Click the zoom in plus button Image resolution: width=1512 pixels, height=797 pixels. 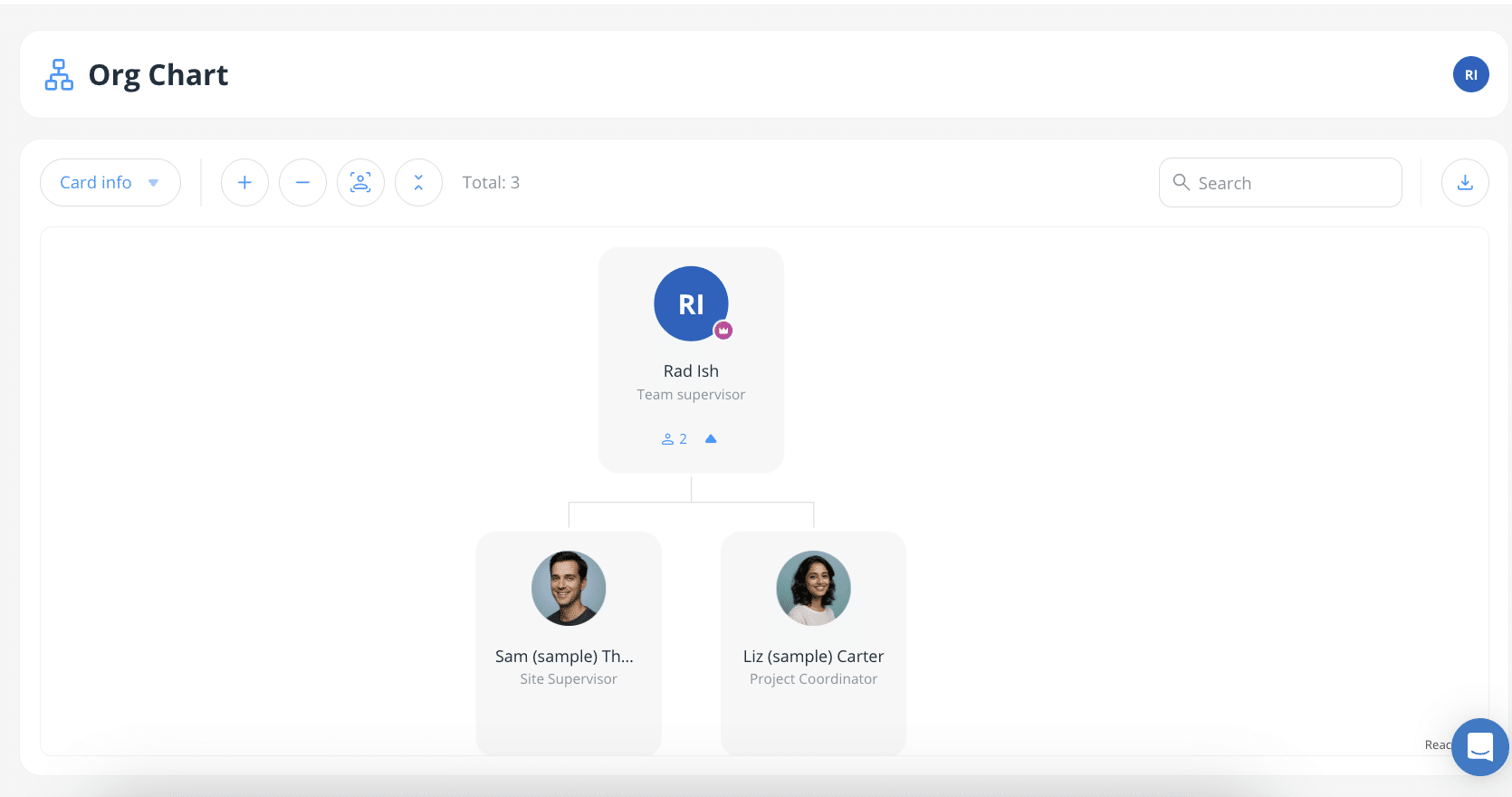(x=244, y=183)
